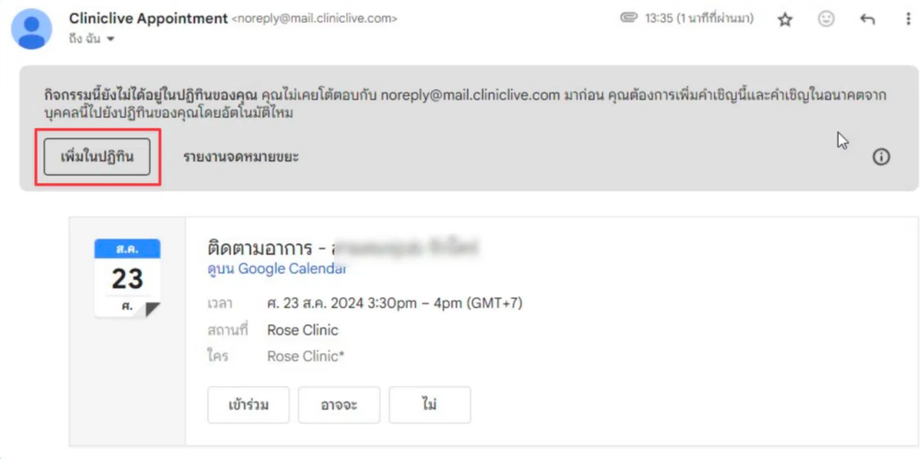This screenshot has width=920, height=459.
Task: Click the ติดตามอาการ event title
Action: (x=262, y=247)
